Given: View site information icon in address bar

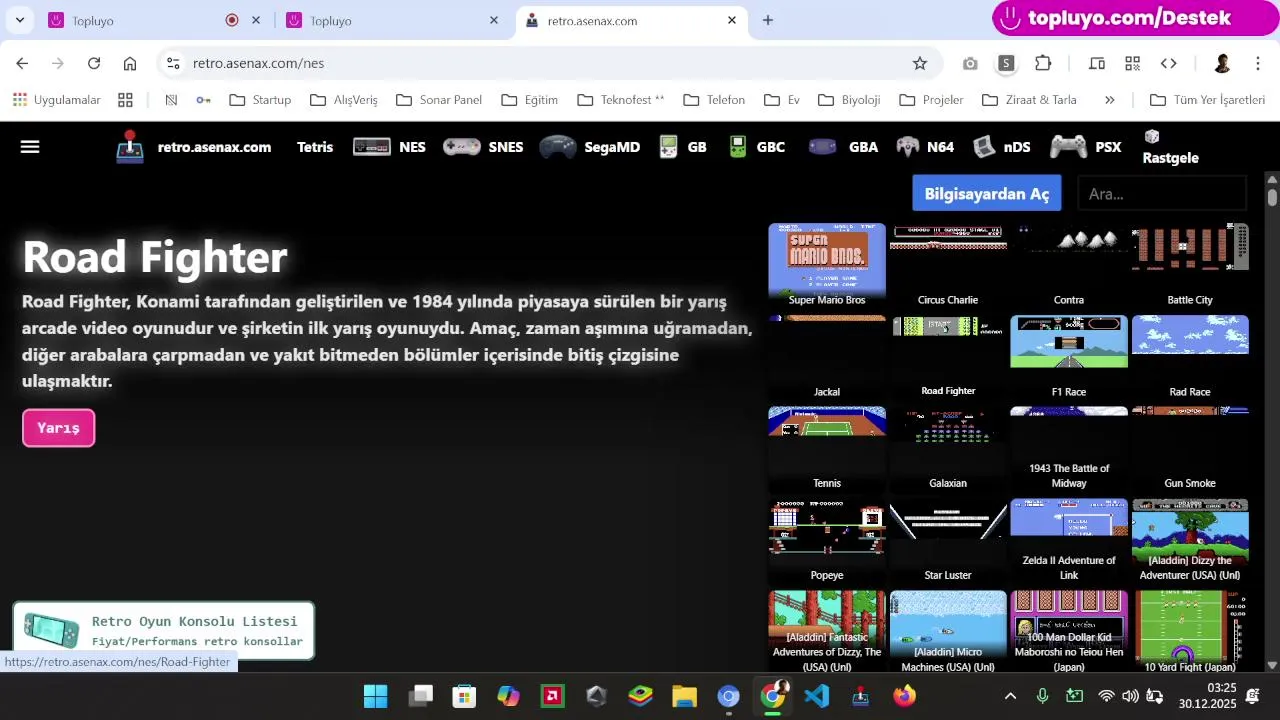Looking at the screenshot, I should coord(173,63).
